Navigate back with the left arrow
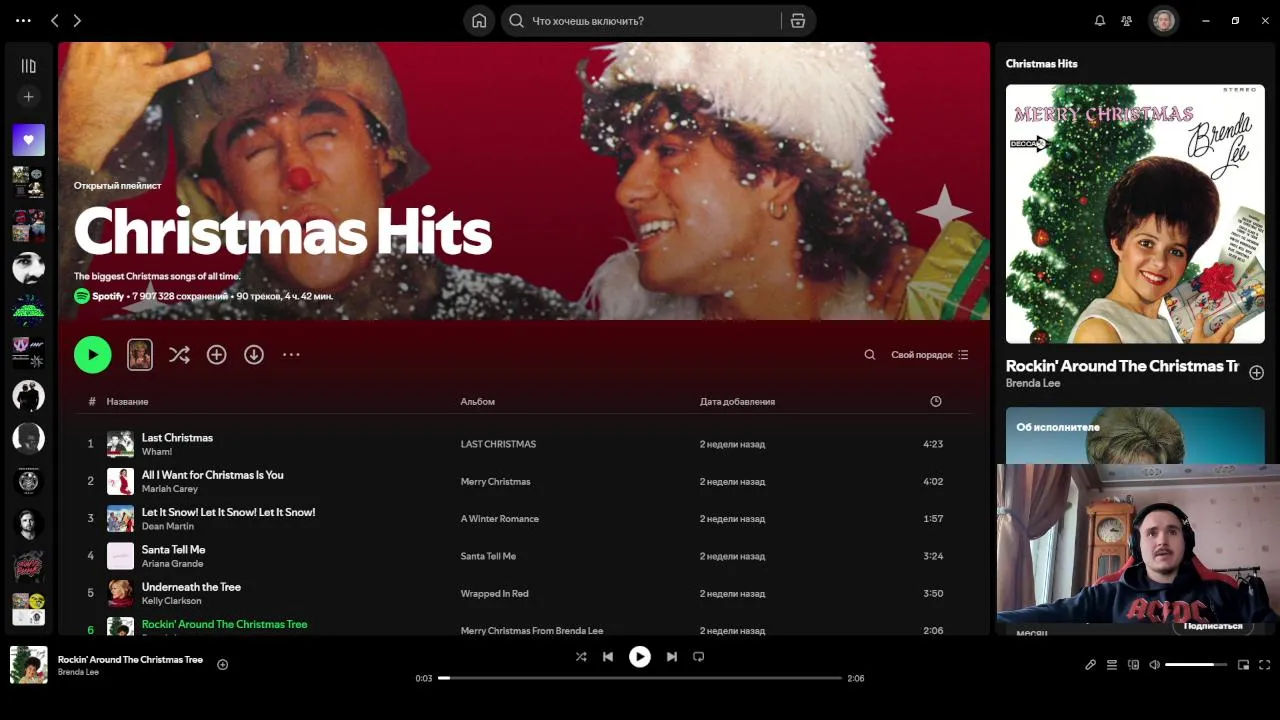This screenshot has height=720, width=1280. (x=55, y=21)
